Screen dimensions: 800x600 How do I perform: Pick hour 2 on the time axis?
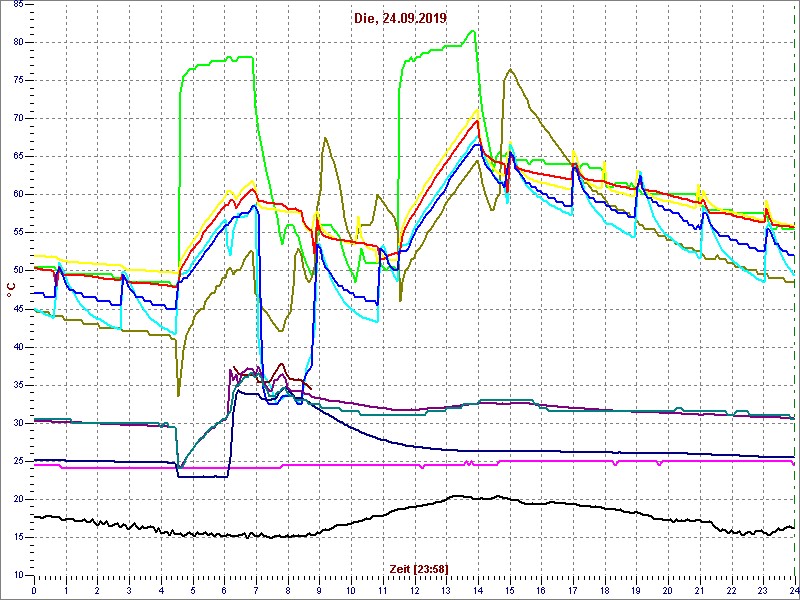97,589
